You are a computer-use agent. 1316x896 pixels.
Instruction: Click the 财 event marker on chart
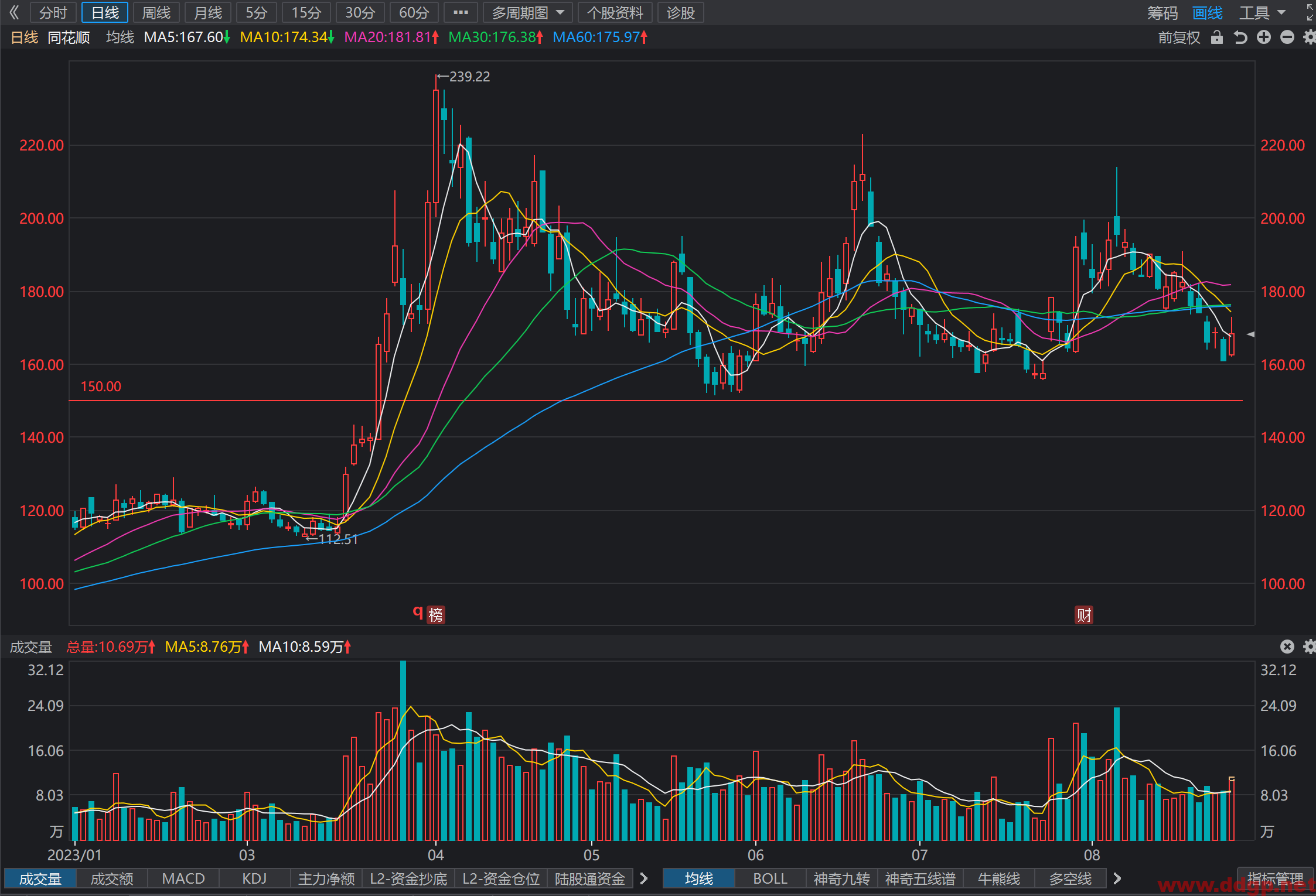pyautogui.click(x=1084, y=615)
